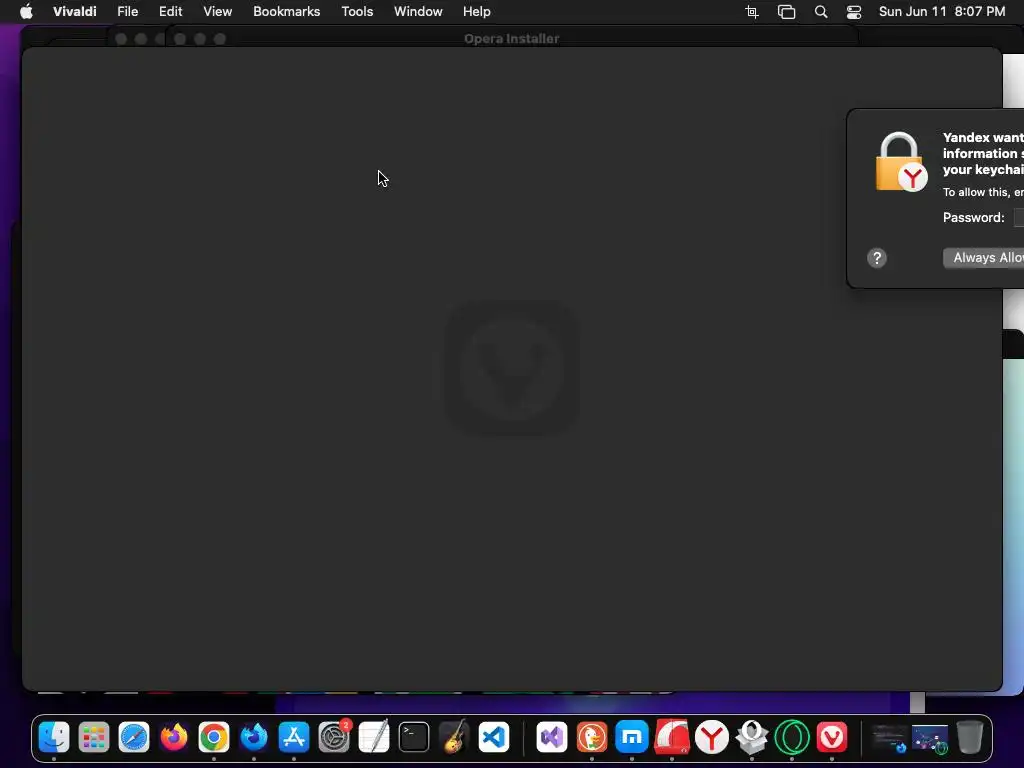
Task: Open the Opera Installer box icon
Action: click(752, 737)
